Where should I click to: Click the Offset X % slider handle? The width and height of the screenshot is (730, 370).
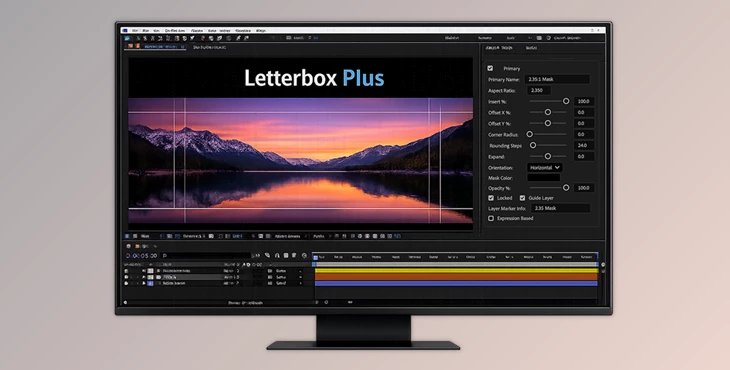[548, 112]
